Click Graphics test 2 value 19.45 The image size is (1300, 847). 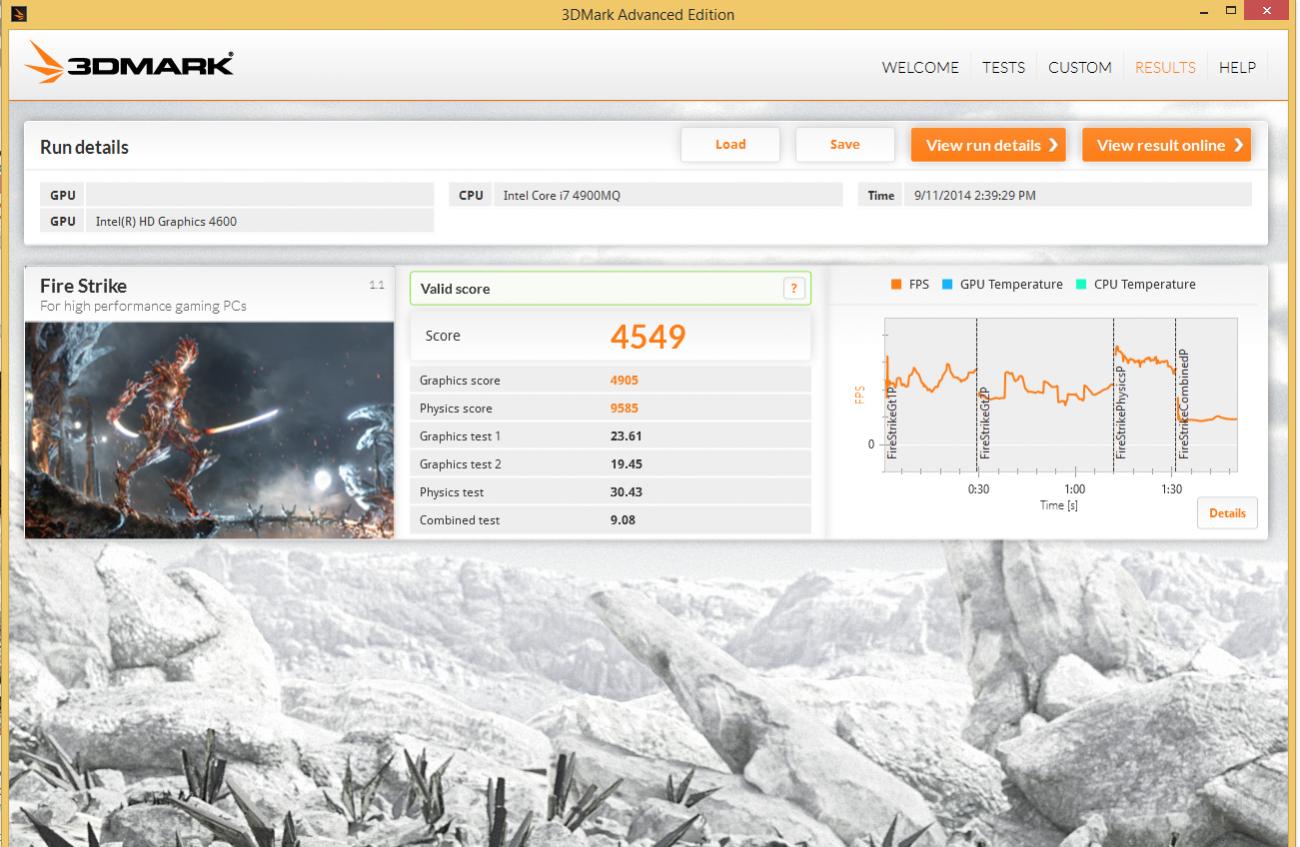pos(626,464)
